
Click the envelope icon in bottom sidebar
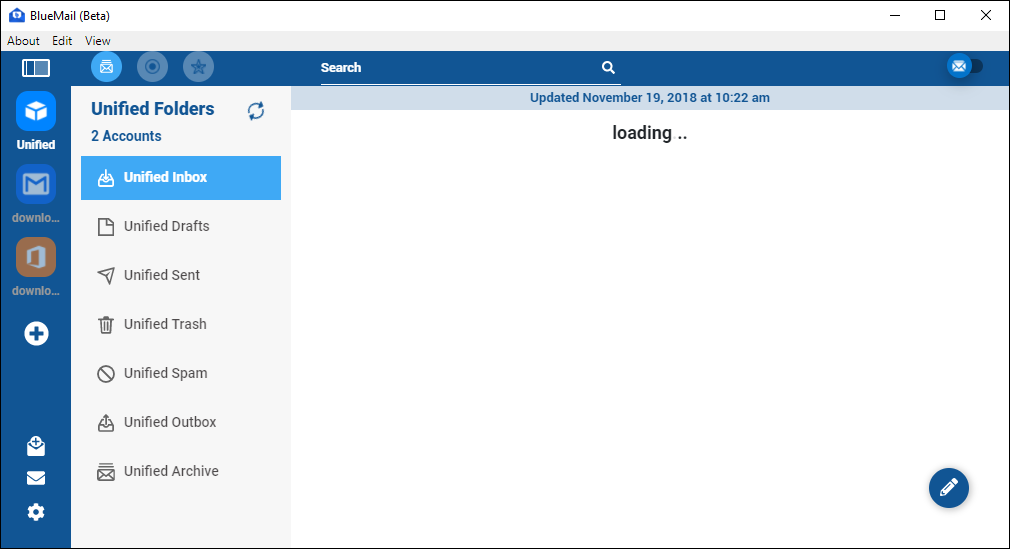36,478
